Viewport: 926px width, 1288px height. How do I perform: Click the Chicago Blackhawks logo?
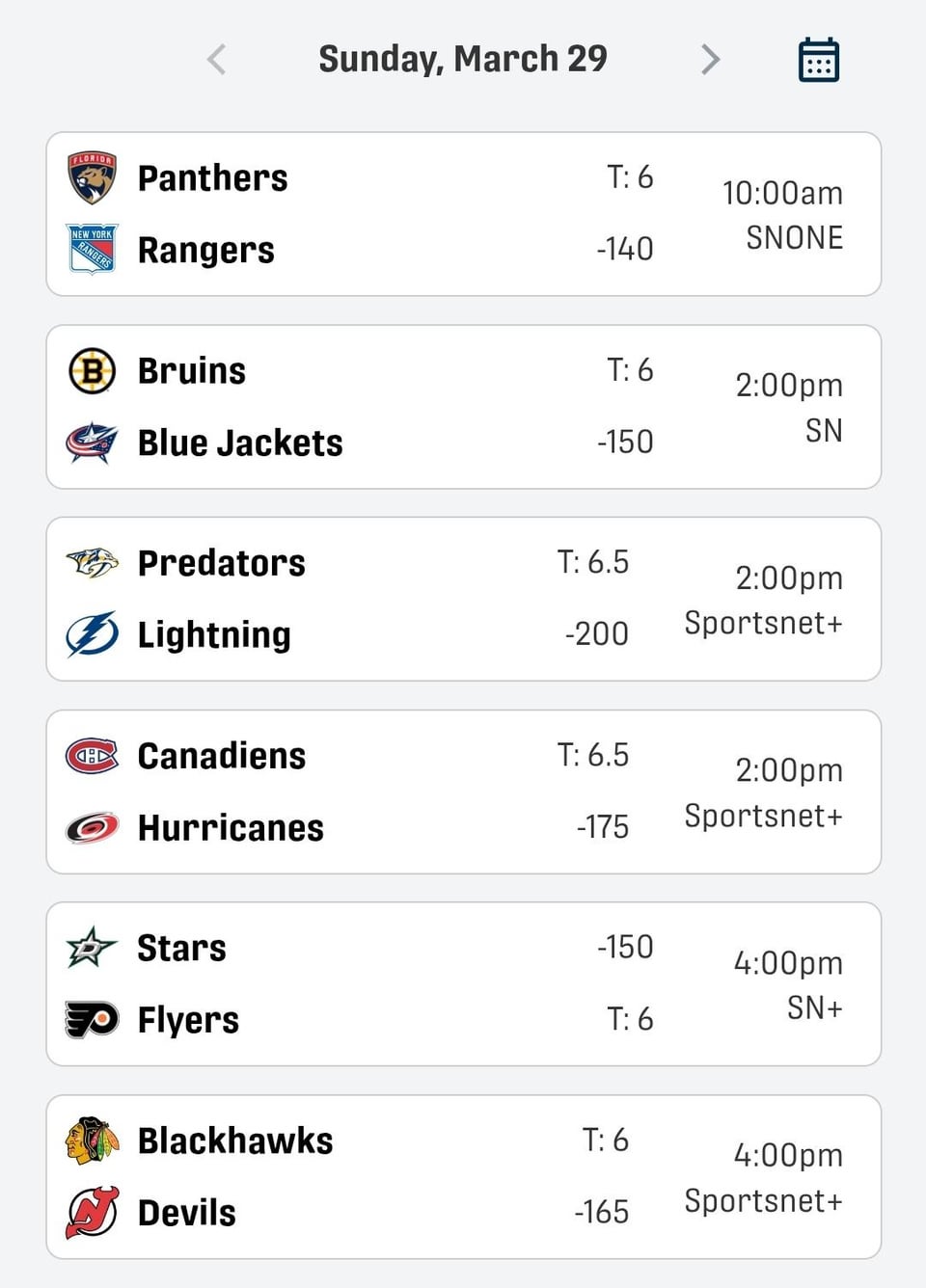(x=92, y=1140)
